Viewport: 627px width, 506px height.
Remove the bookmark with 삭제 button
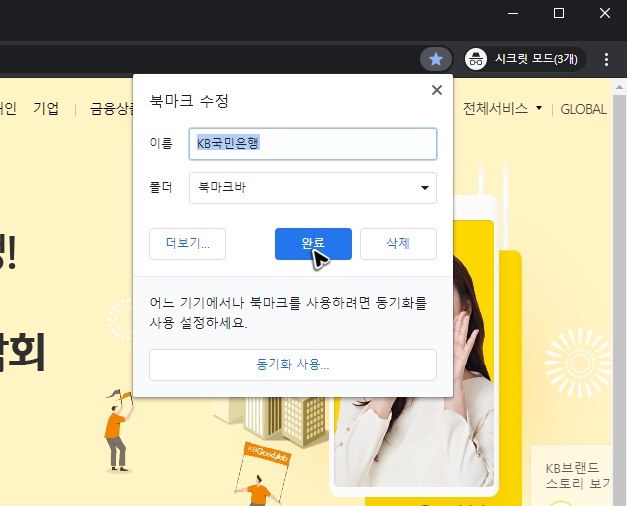[x=398, y=244]
